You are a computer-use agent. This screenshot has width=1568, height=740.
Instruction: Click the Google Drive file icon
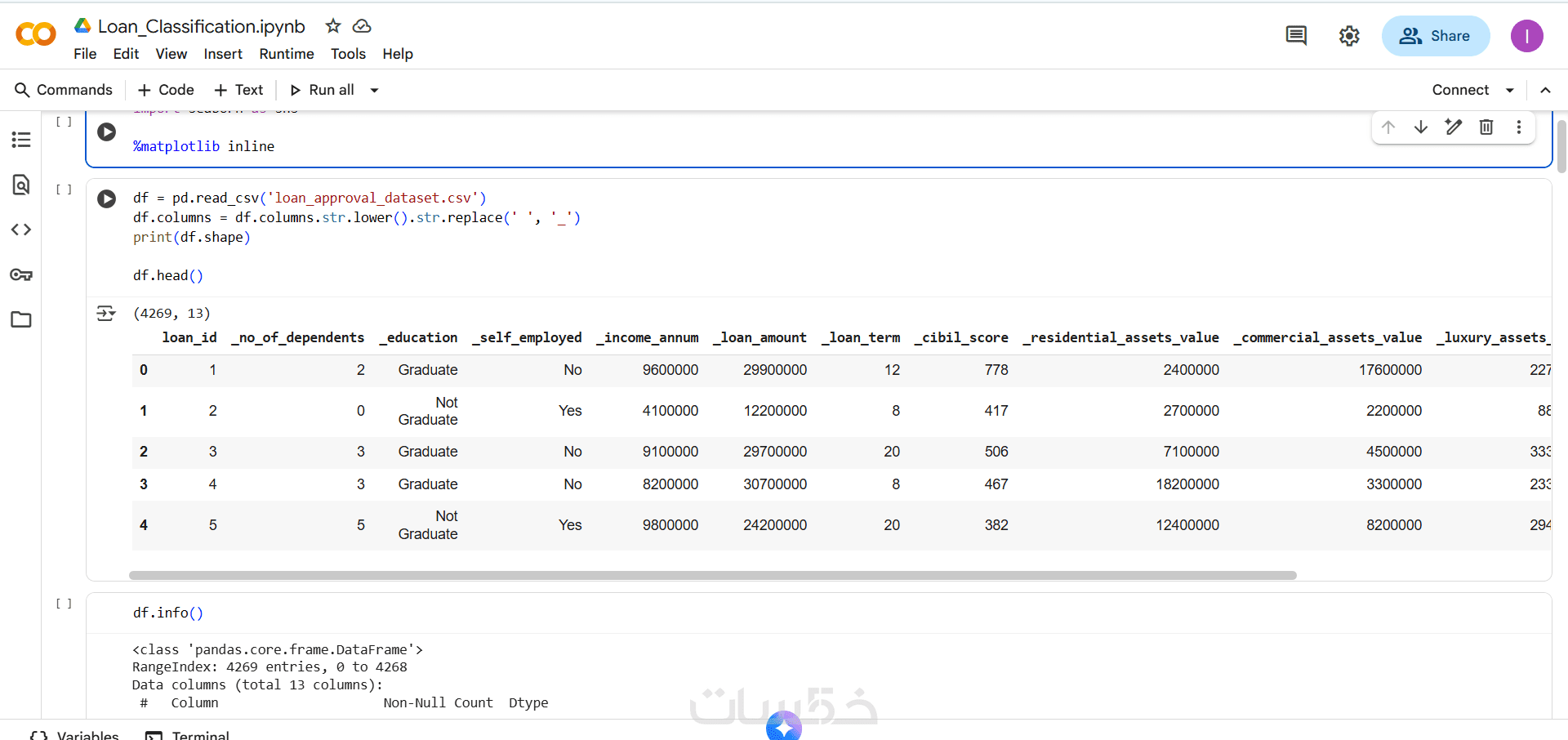pyautogui.click(x=82, y=25)
